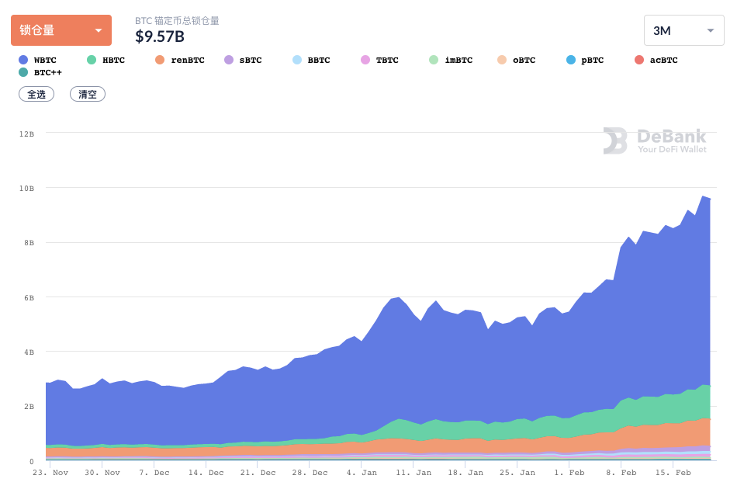This screenshot has width=736, height=496.
Task: Click the 全选 select-all button
Action: pyautogui.click(x=36, y=94)
